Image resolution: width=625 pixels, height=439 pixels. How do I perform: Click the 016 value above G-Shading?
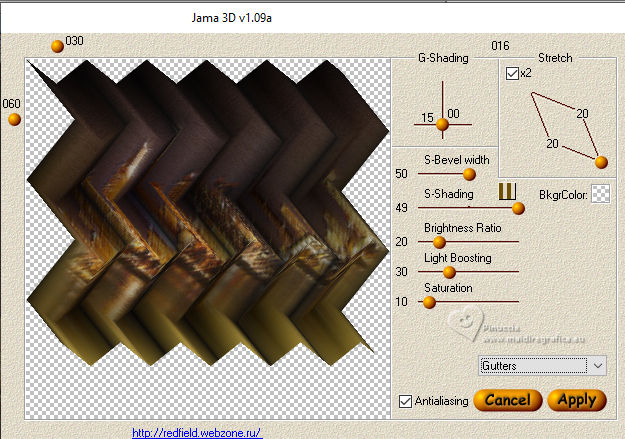[x=500, y=46]
